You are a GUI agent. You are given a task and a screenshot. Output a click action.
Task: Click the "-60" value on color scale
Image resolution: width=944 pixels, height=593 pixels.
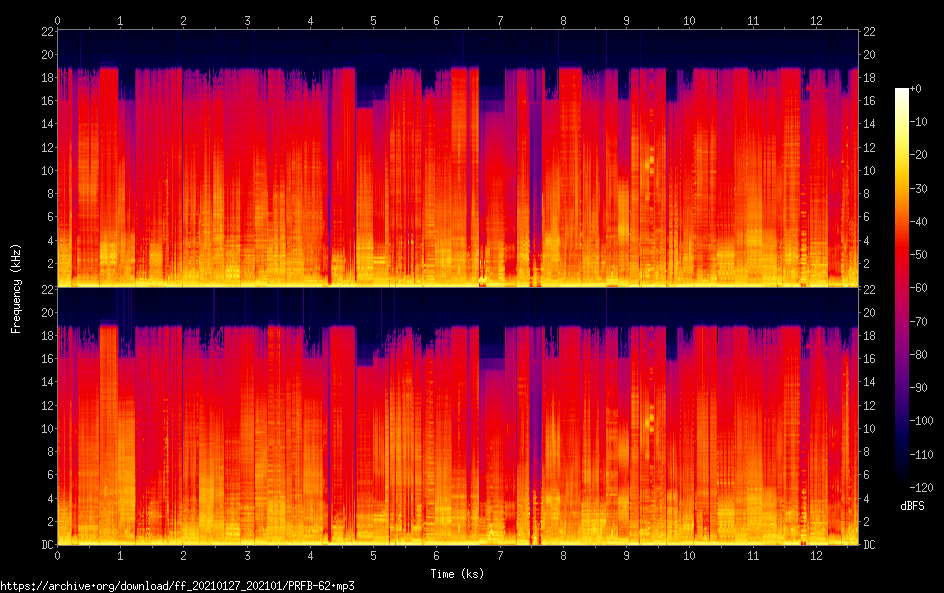coord(919,288)
